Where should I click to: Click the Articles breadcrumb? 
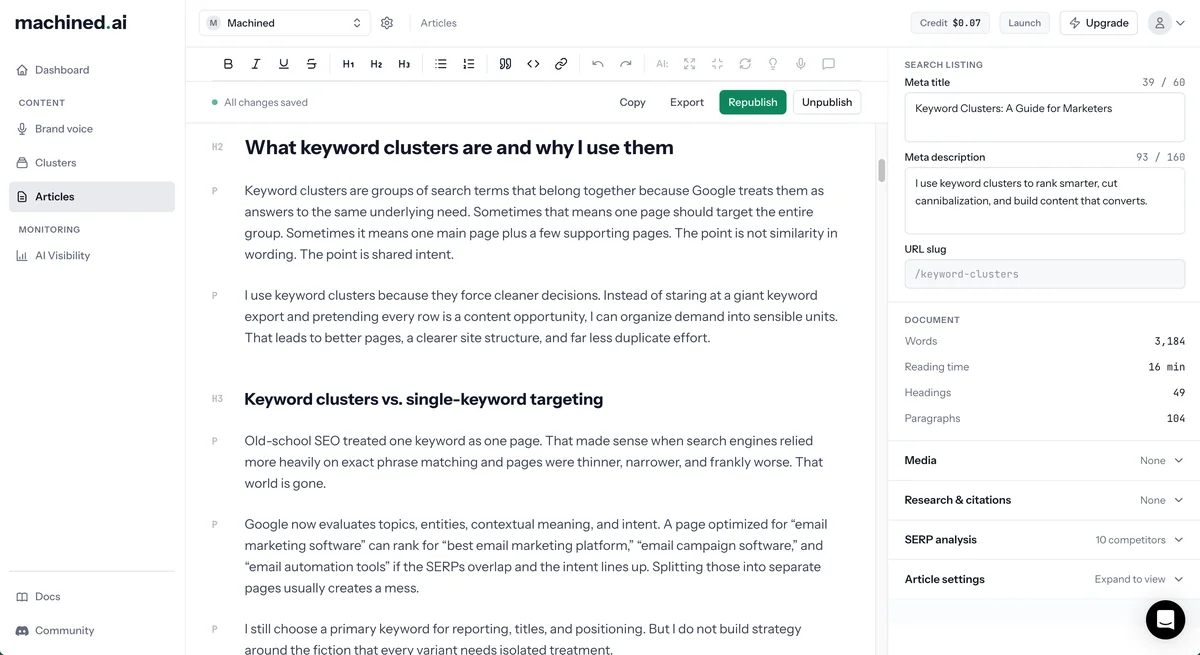coord(438,23)
